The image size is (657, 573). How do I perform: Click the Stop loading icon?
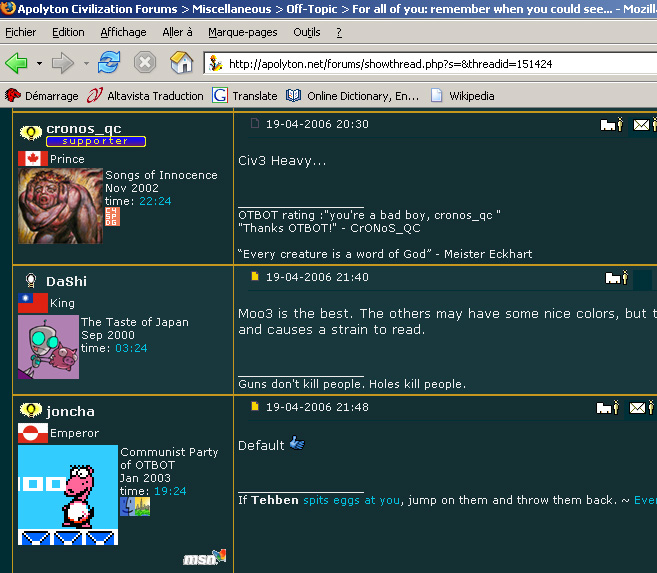[x=145, y=63]
